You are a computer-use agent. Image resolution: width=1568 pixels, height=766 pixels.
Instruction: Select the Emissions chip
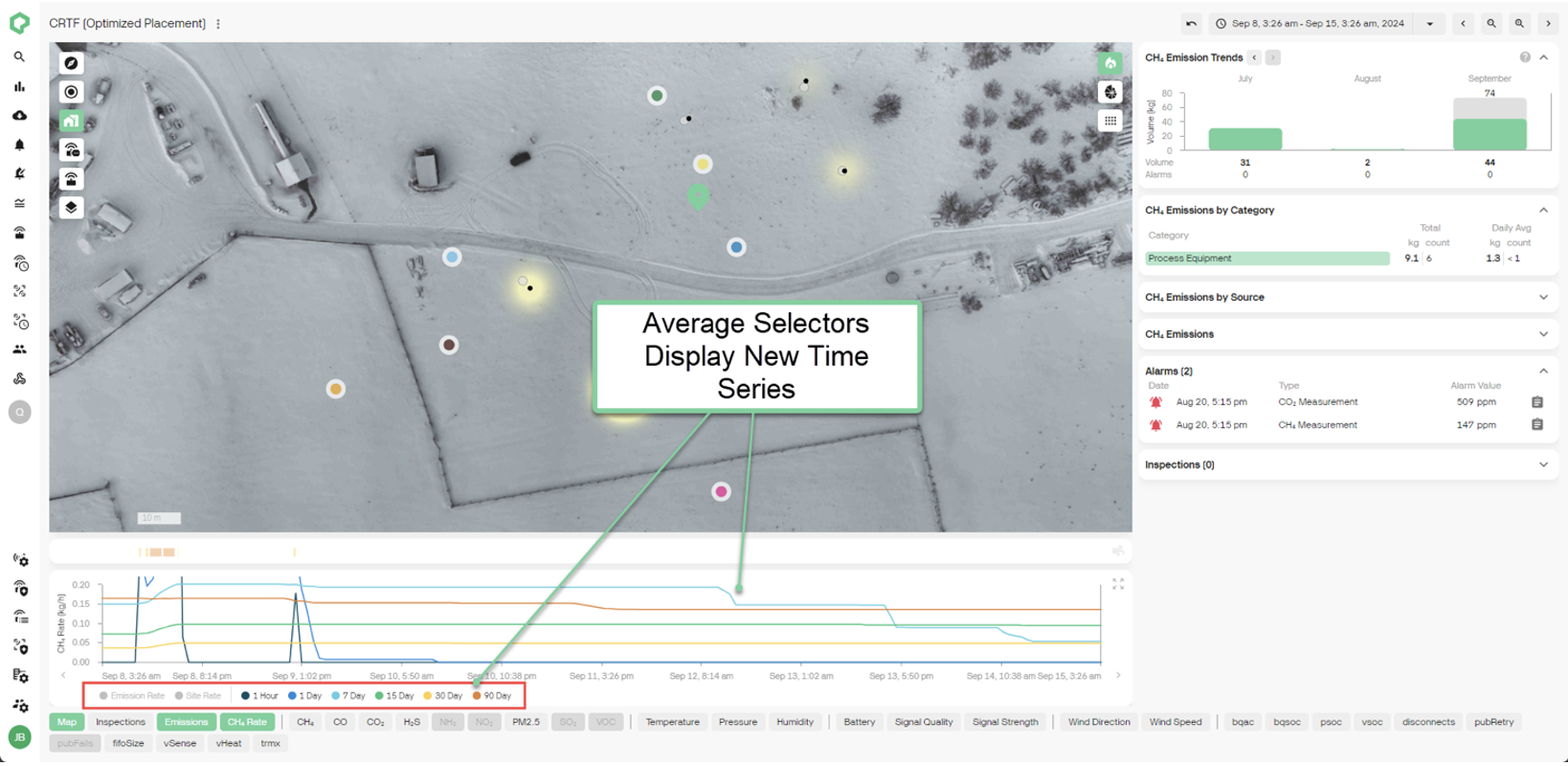click(186, 722)
